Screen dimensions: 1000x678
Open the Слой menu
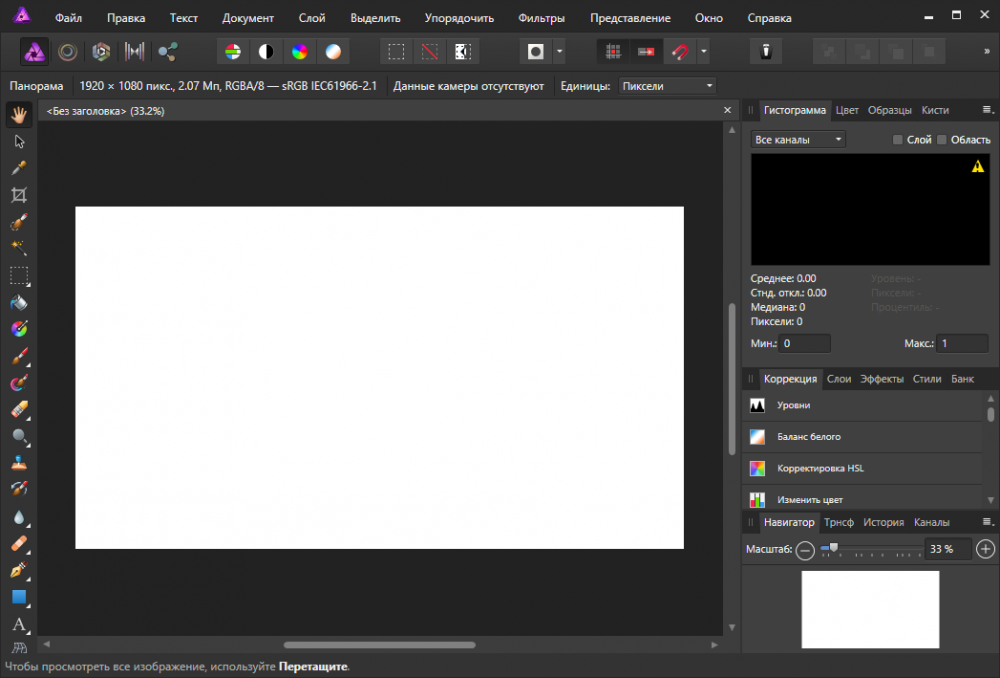pos(312,18)
